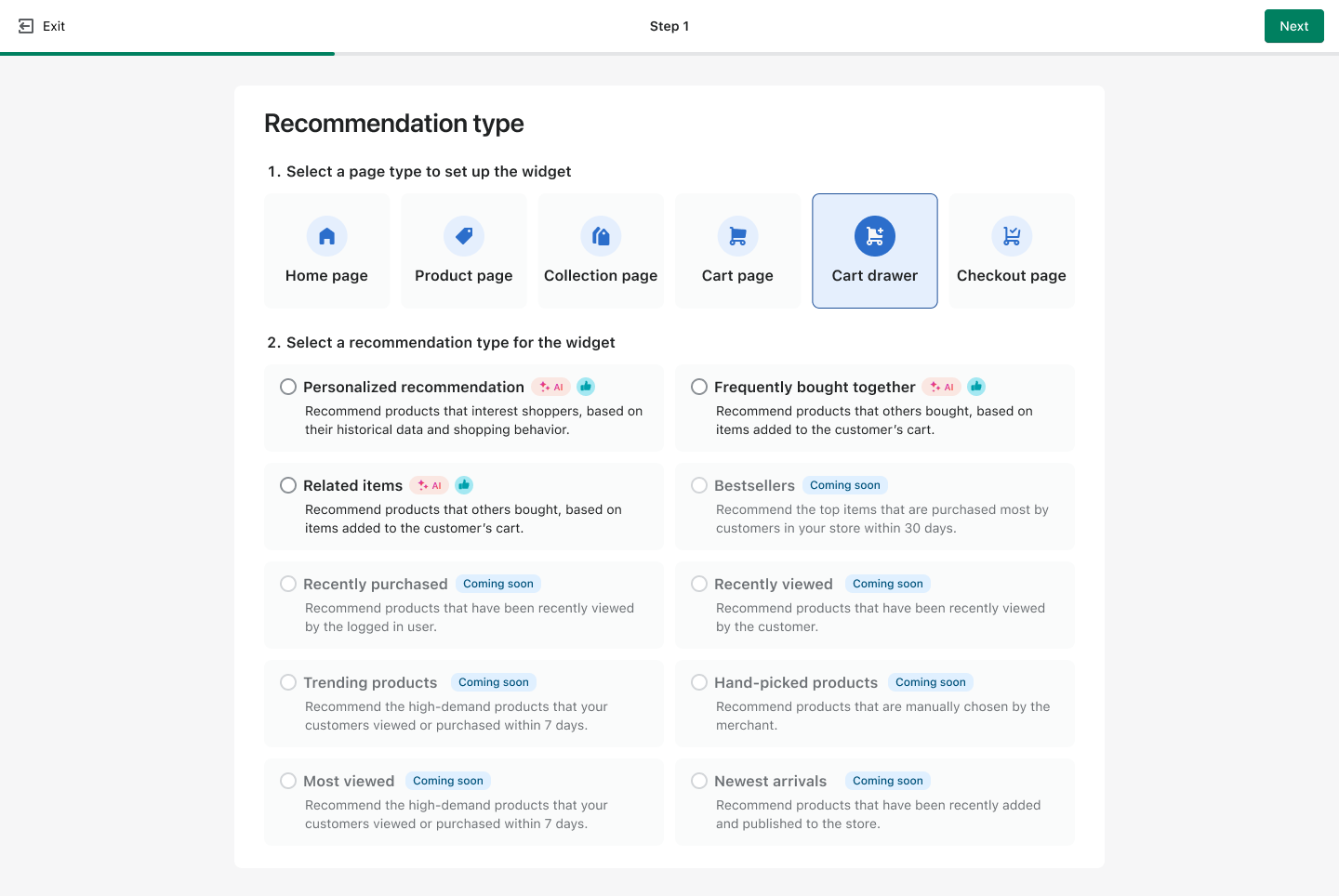Click the AI badge on Frequently bought together
Screen dimensions: 1339x896
click(941, 387)
